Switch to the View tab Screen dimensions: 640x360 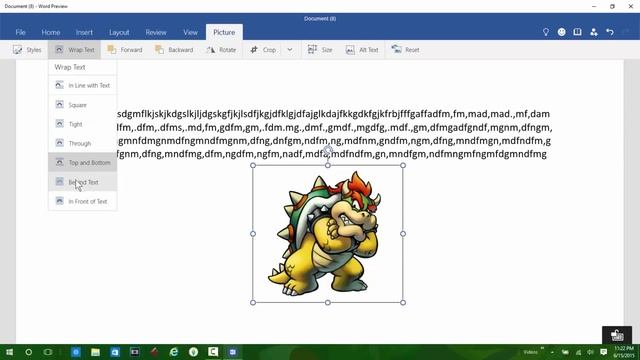click(190, 32)
